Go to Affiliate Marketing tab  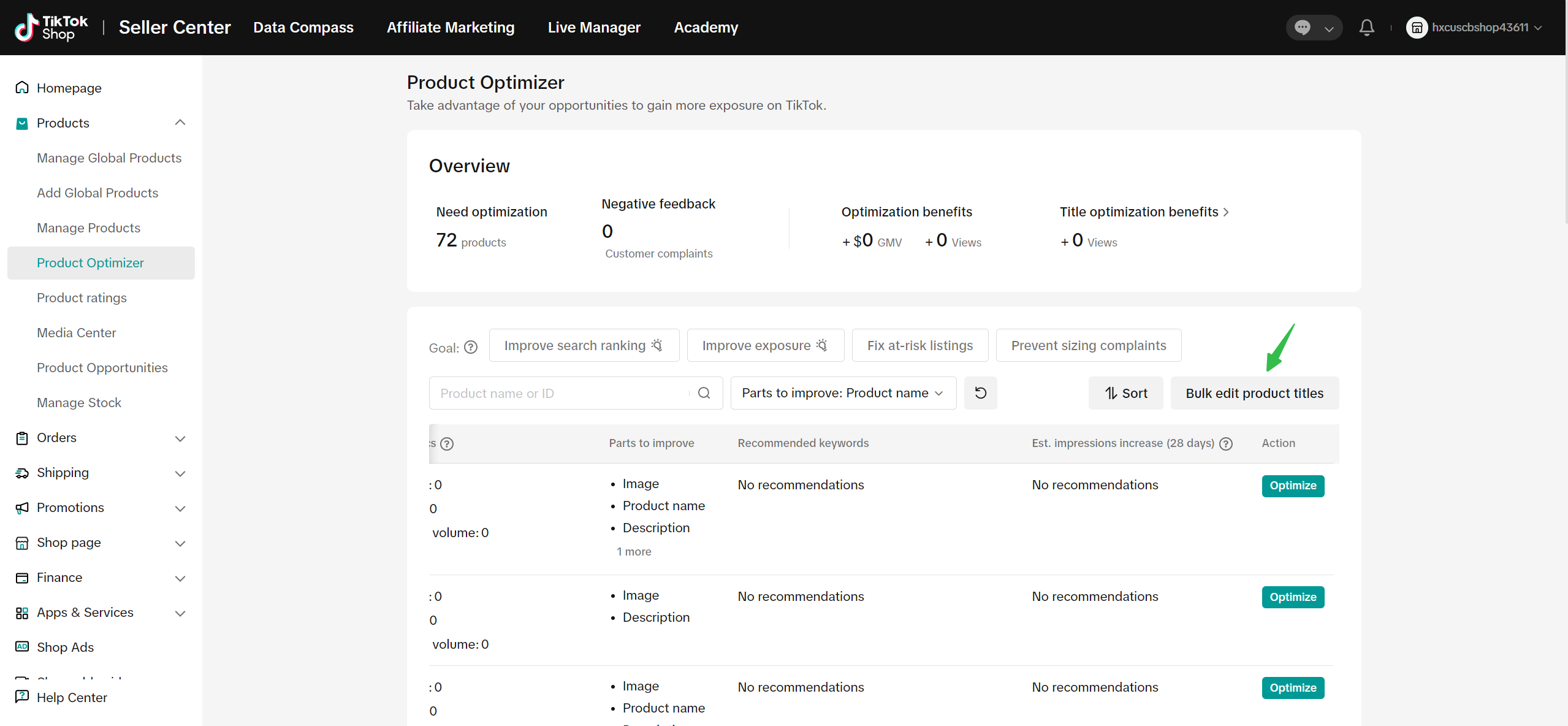coord(451,28)
